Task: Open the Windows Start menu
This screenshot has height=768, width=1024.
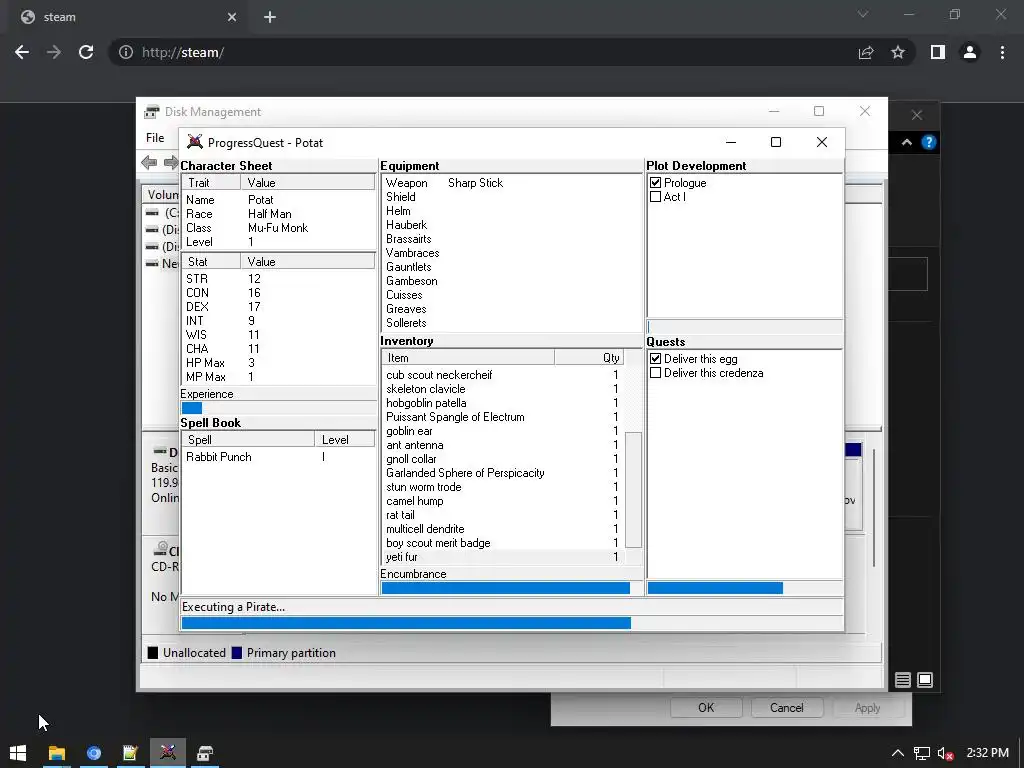Action: tap(18, 753)
